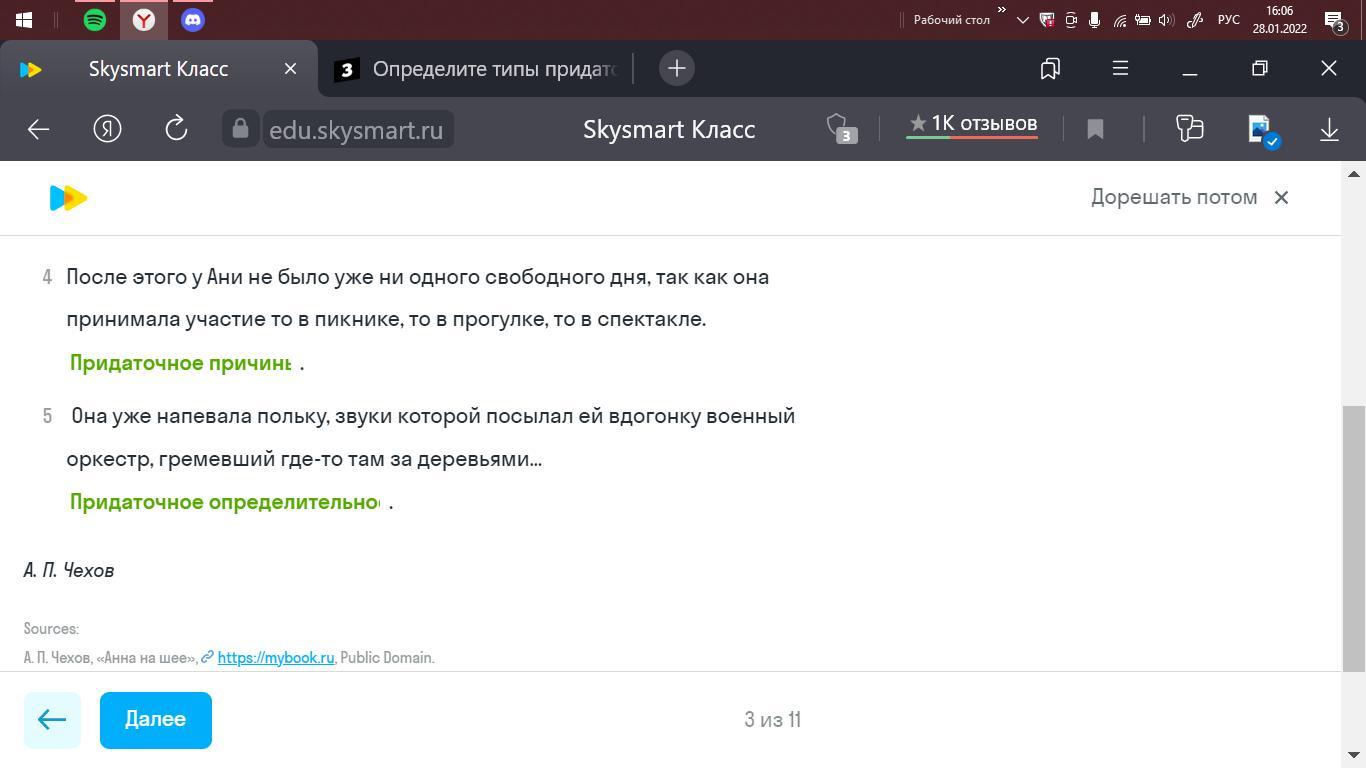Open the 1K отзывов site reviews

pyautogui.click(x=972, y=125)
